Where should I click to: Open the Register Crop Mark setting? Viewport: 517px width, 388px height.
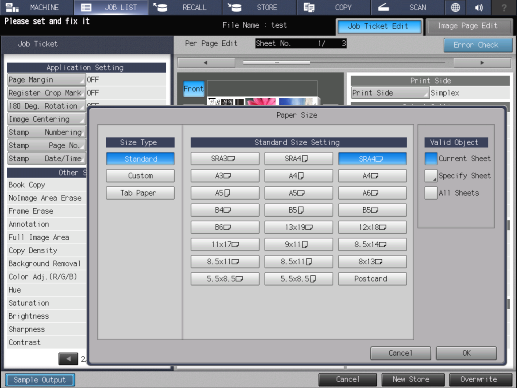coord(46,93)
